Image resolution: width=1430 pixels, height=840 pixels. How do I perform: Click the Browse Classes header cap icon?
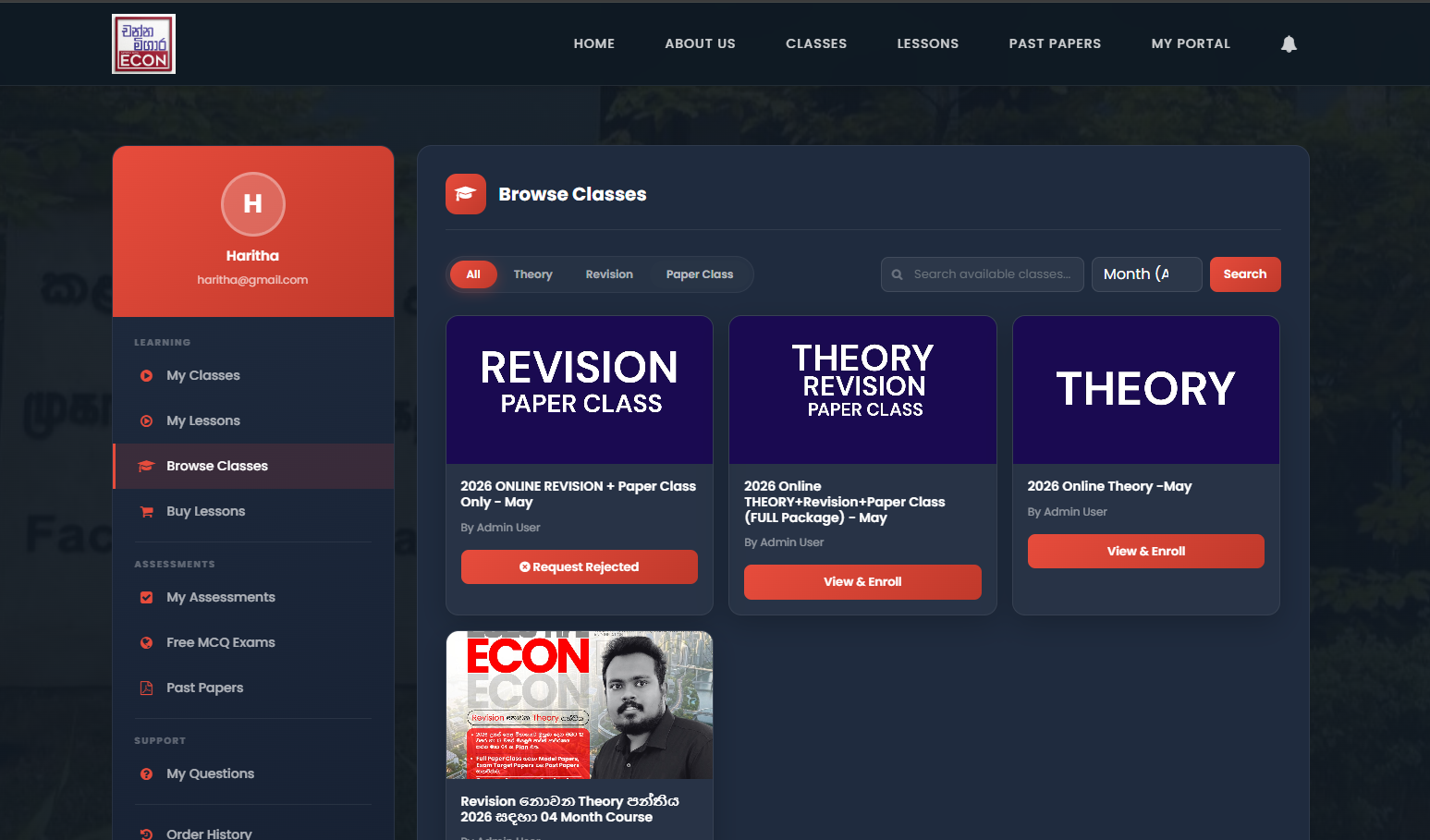466,194
